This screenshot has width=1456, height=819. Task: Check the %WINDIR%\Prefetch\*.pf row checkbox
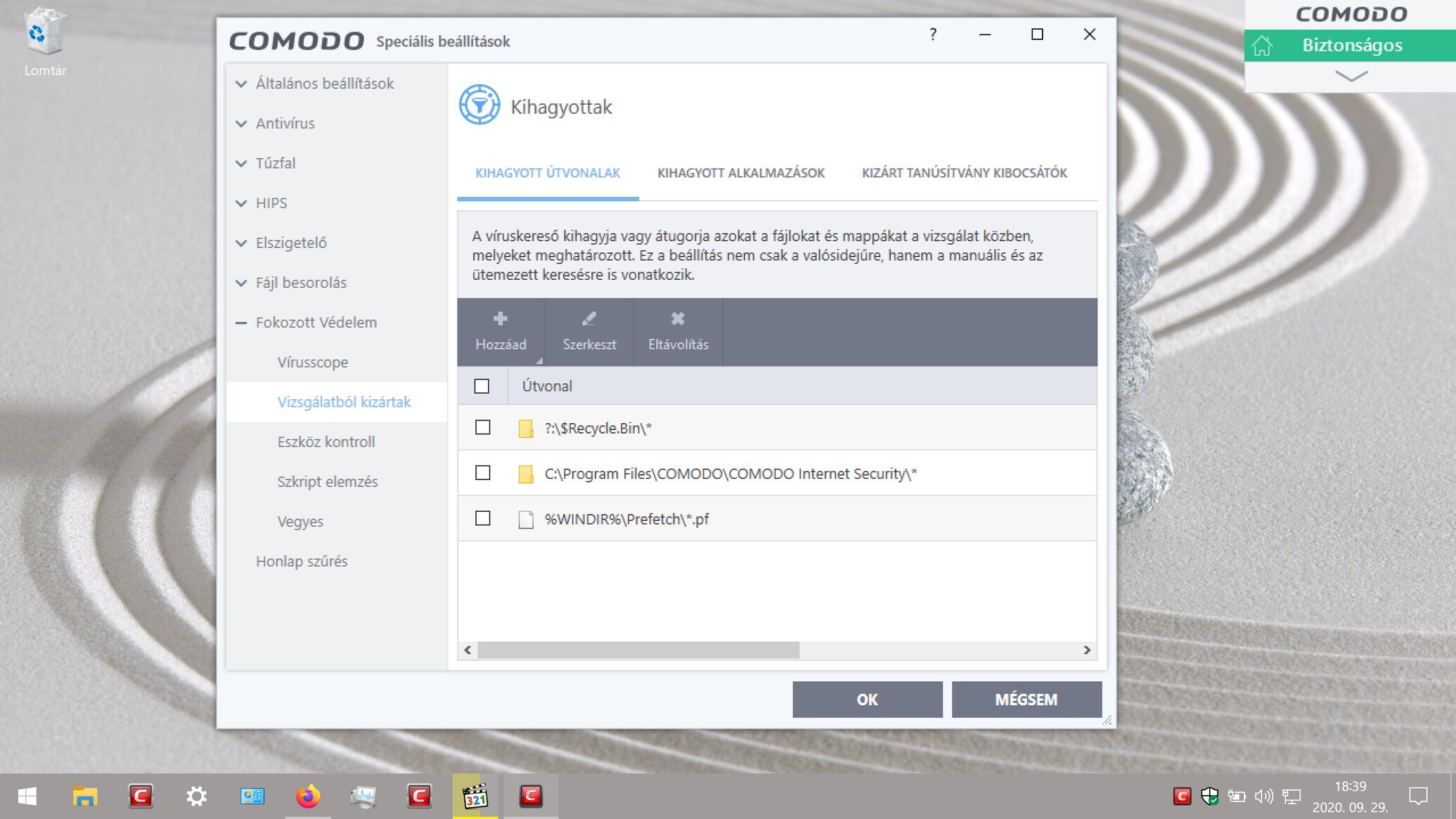point(482,518)
